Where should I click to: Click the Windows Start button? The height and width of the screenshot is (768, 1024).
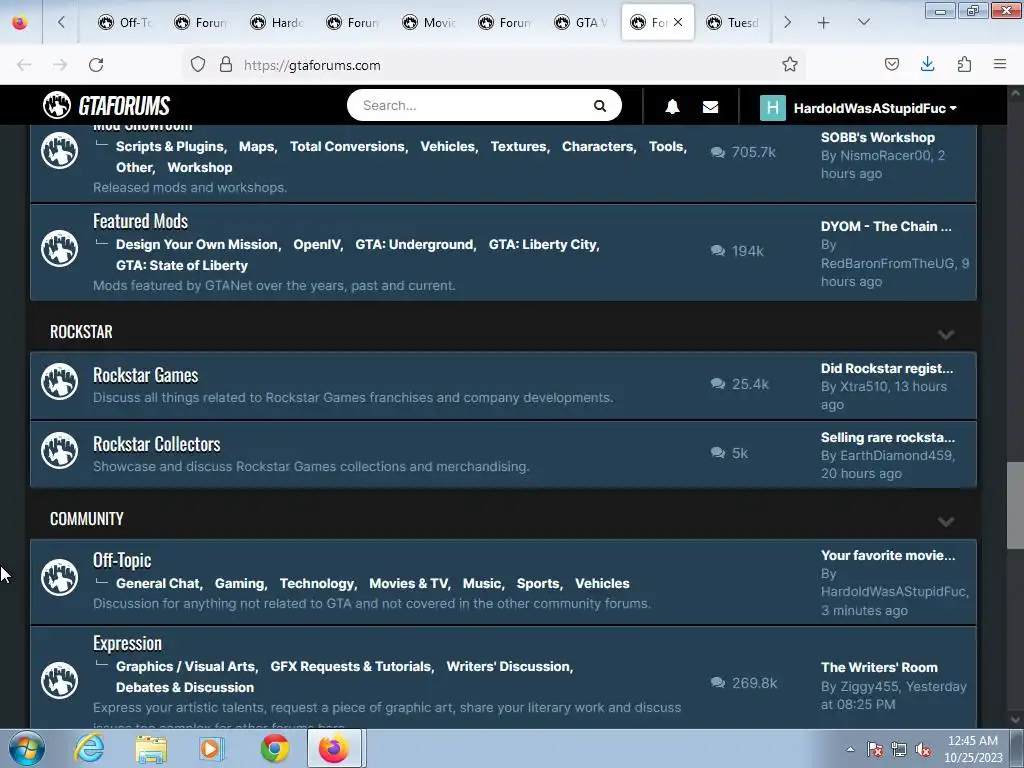(27, 748)
